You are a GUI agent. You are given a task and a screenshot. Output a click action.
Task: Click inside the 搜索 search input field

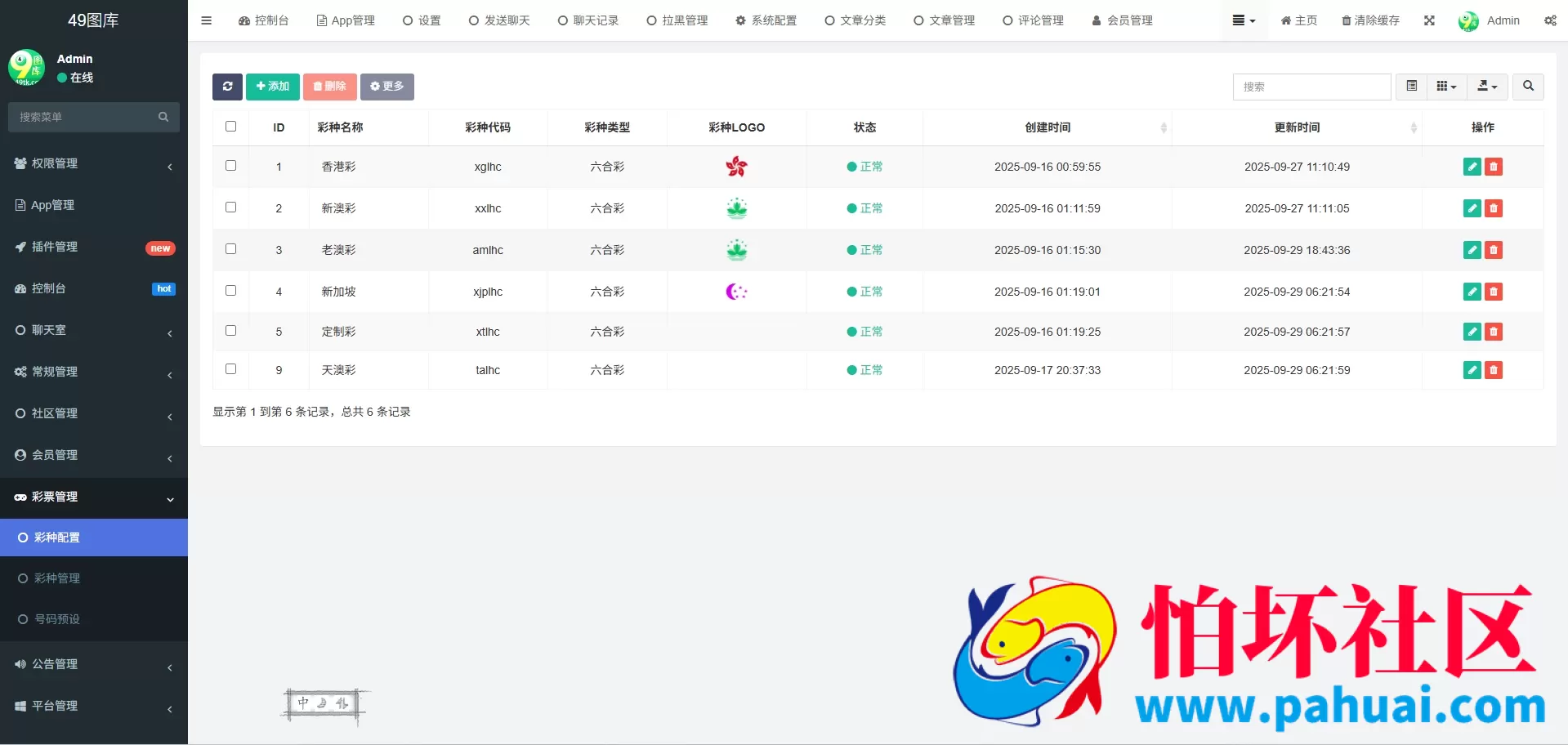pyautogui.click(x=1311, y=87)
